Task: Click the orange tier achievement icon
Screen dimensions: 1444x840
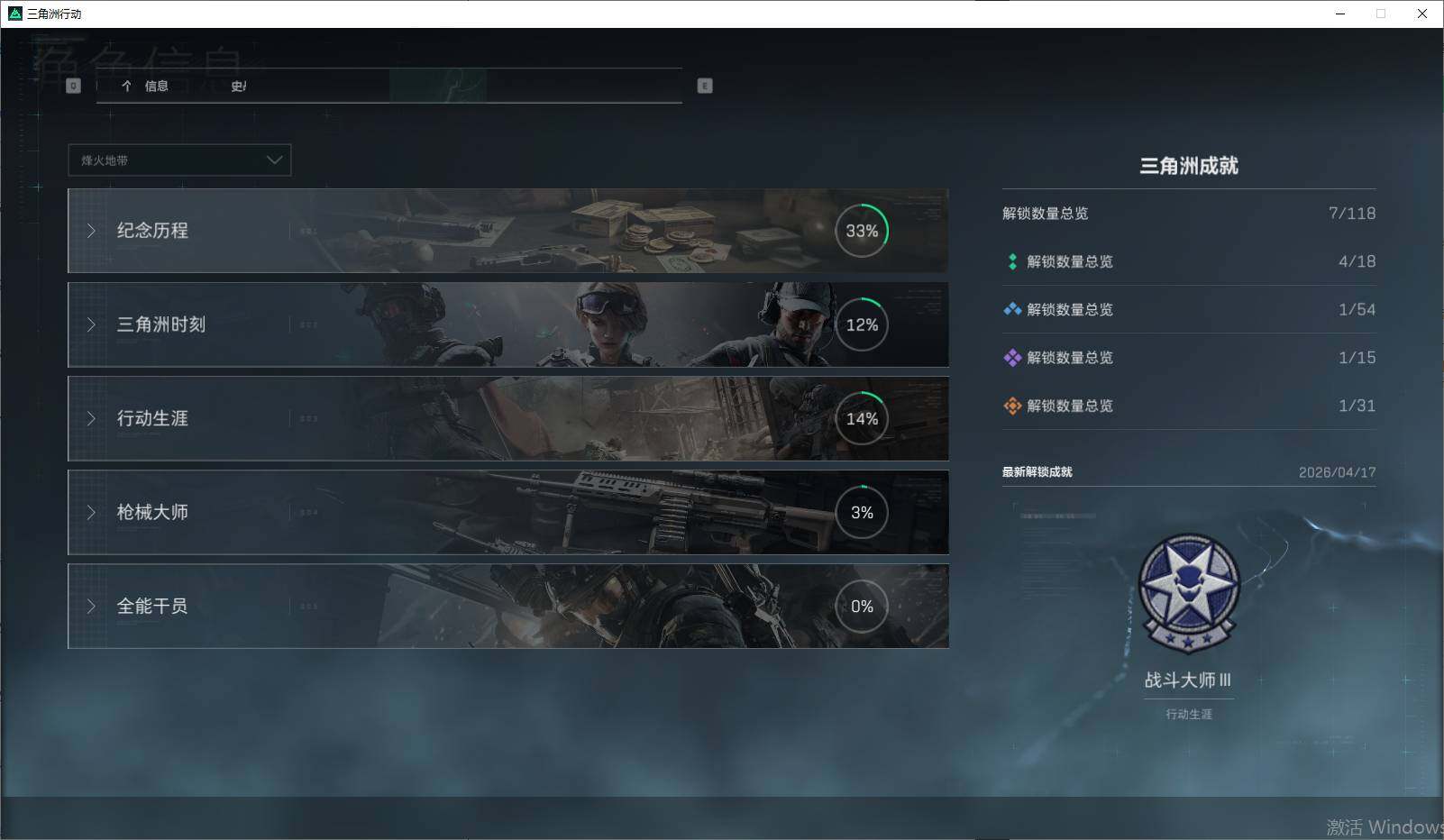Action: [x=1012, y=406]
